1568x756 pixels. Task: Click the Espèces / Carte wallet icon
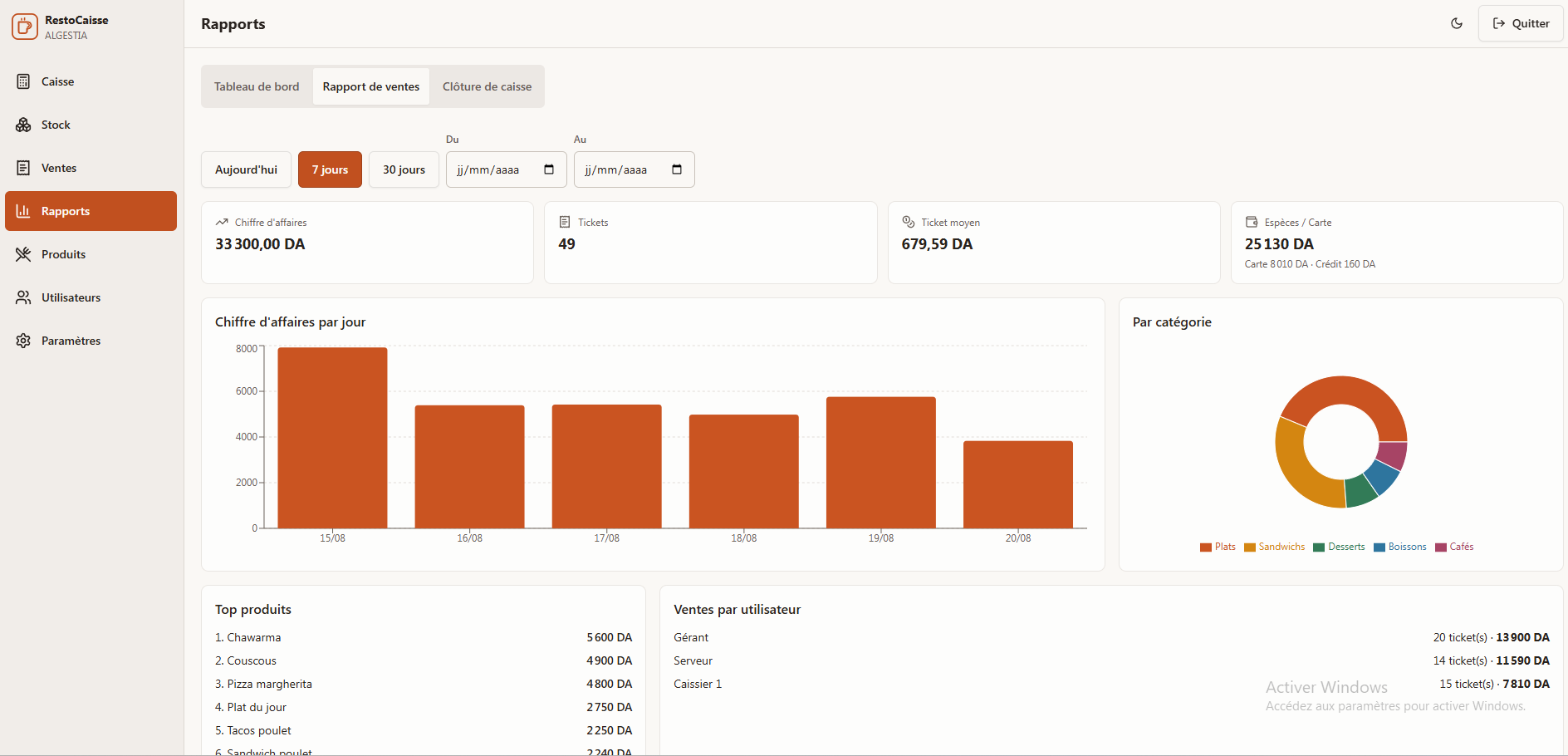point(1252,222)
